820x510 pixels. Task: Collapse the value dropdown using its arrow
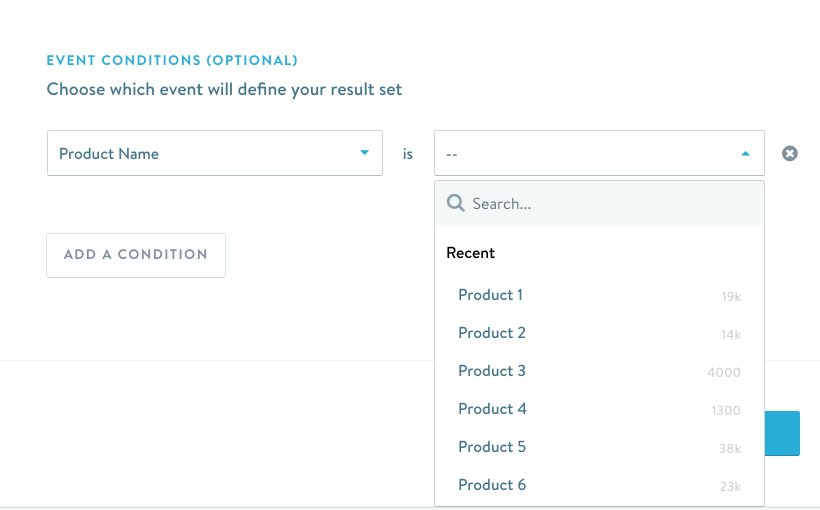(x=745, y=154)
